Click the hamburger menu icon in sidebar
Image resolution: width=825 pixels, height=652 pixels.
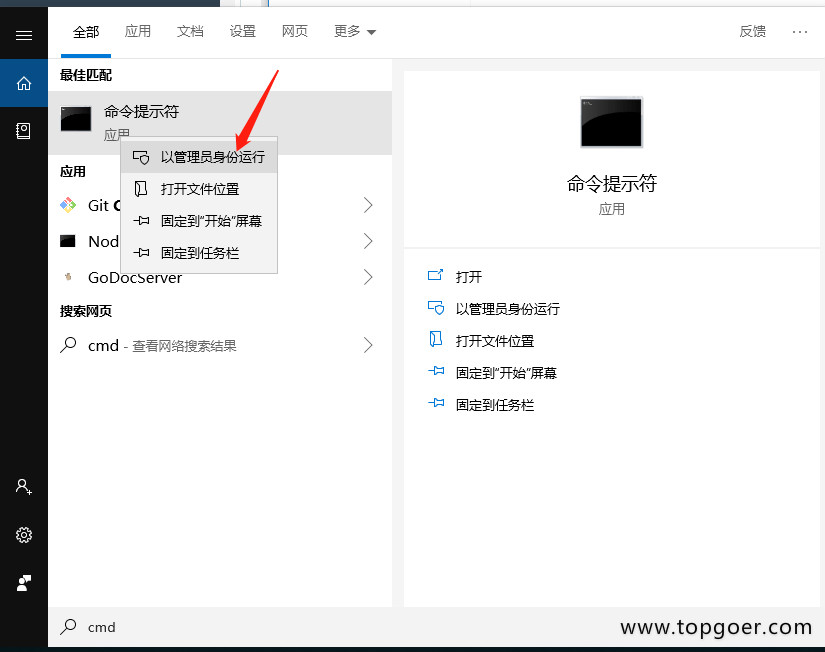click(x=24, y=35)
